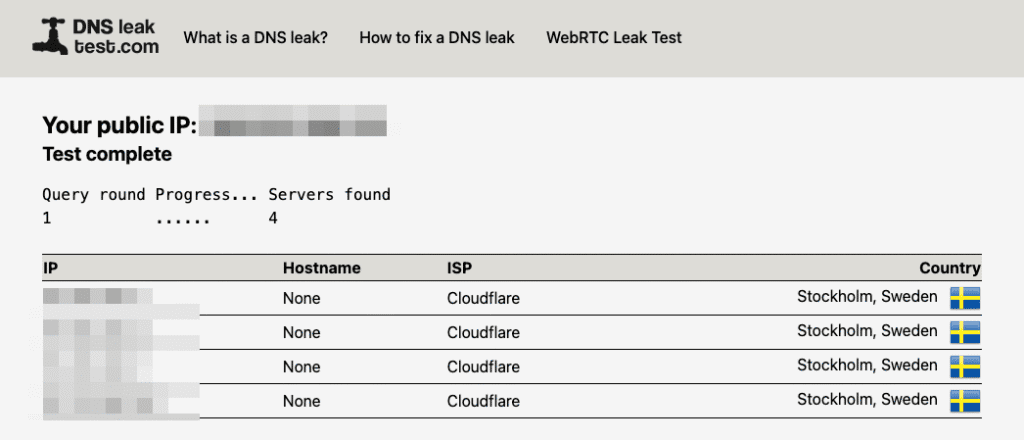Click the blurred public IP address value
The height and width of the screenshot is (440, 1024).
(293, 126)
